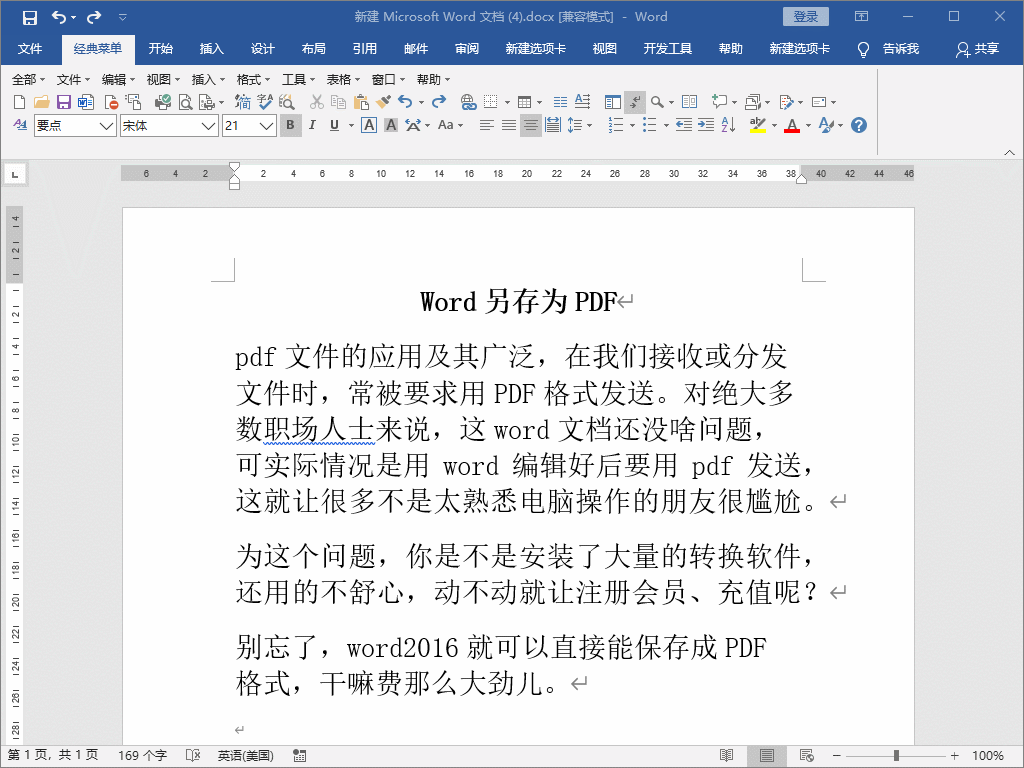Switch to Web Layout view in status bar
1024x768 pixels.
coord(807,756)
